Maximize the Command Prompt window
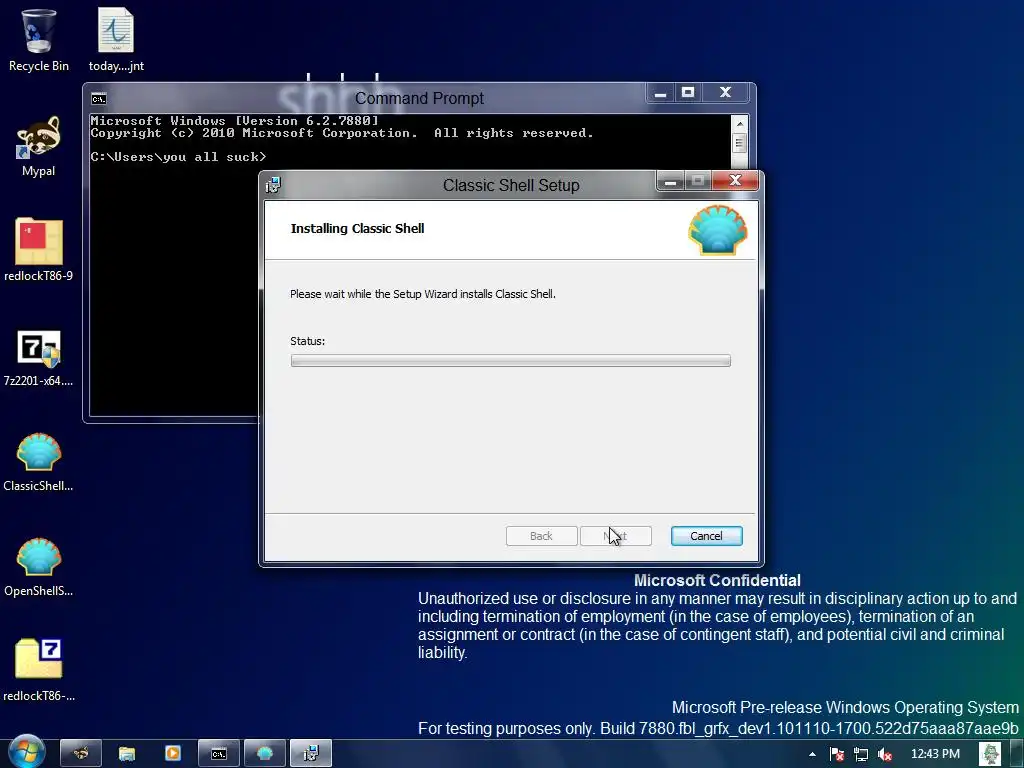This screenshot has height=768, width=1024. [x=688, y=93]
